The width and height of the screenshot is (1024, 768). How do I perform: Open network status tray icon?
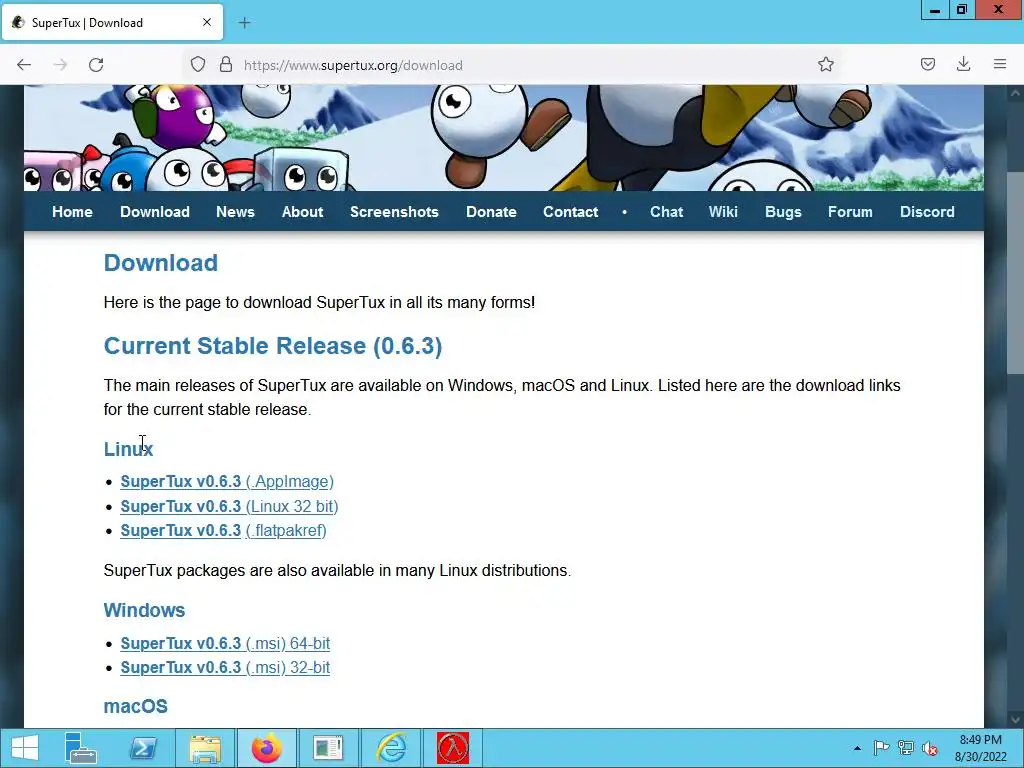[905, 748]
